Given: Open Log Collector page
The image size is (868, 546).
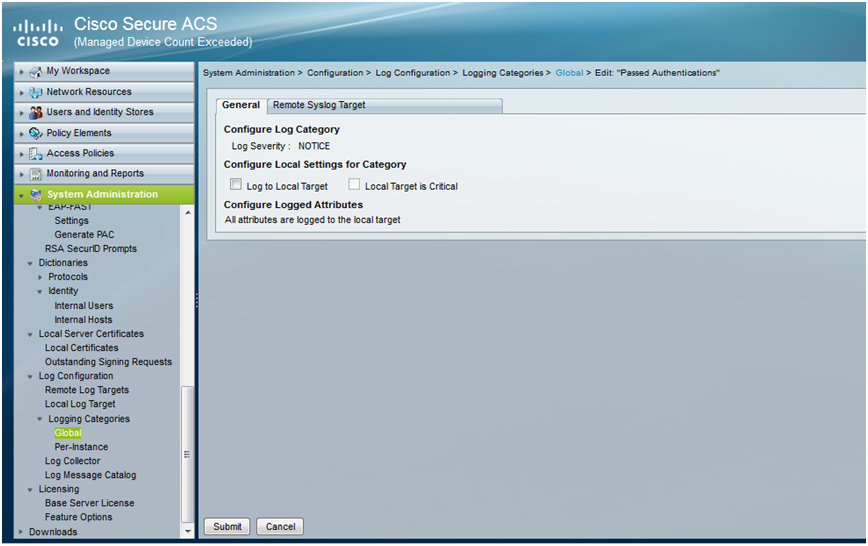Looking at the screenshot, I should pos(73,461).
